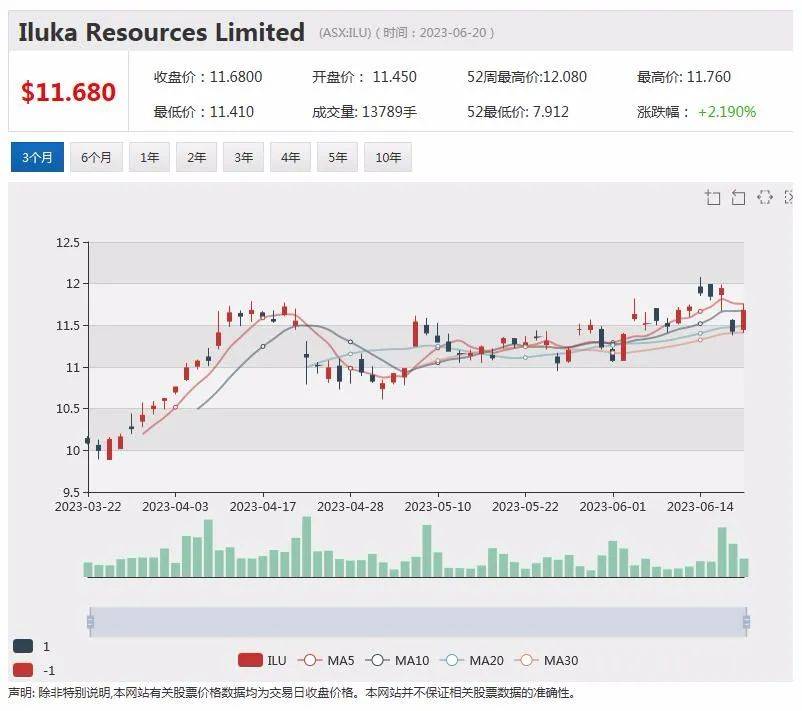
Task: Hide the MA5 moving average line
Action: [x=326, y=660]
